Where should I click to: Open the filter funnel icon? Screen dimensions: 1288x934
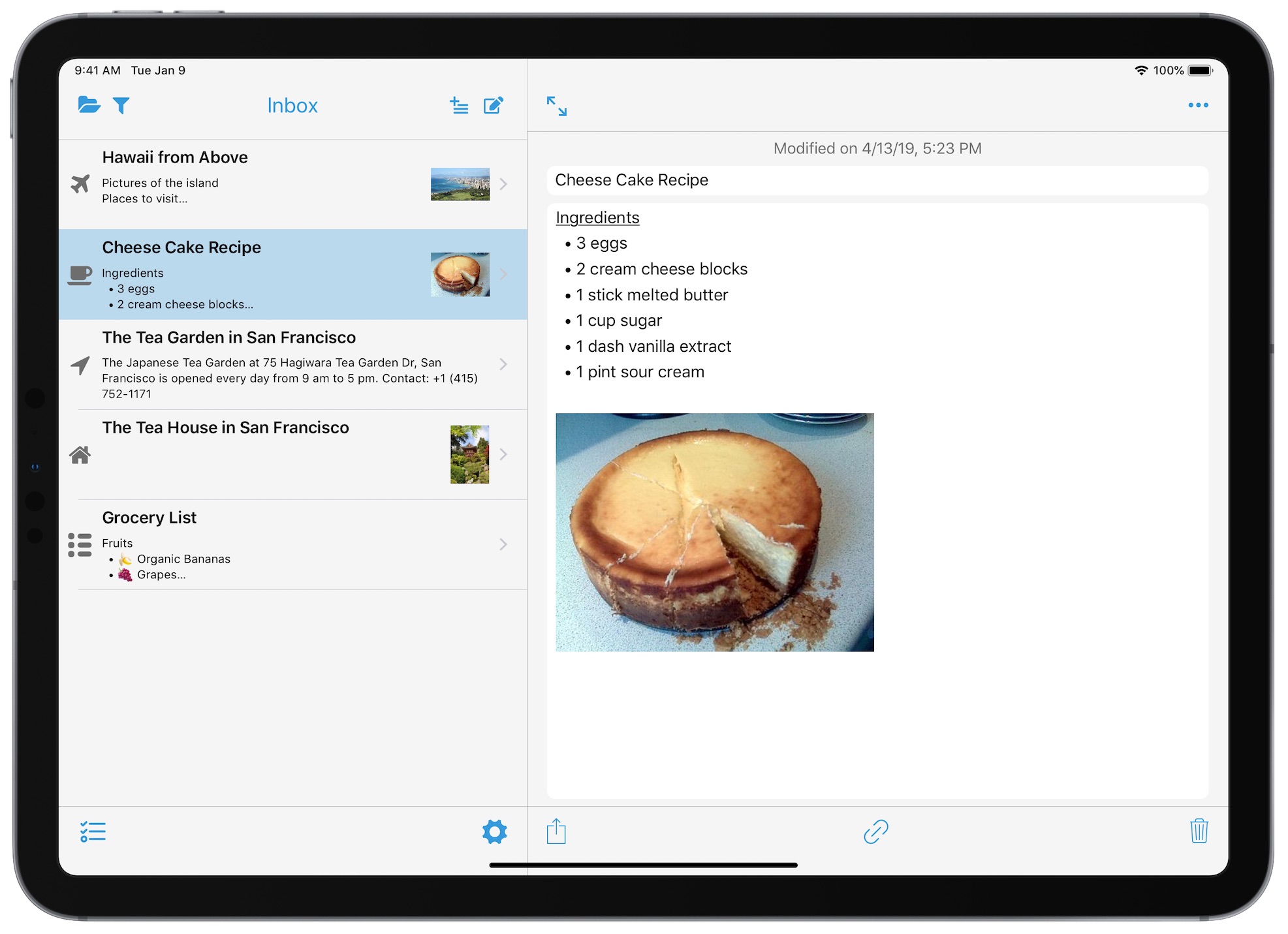click(x=121, y=105)
